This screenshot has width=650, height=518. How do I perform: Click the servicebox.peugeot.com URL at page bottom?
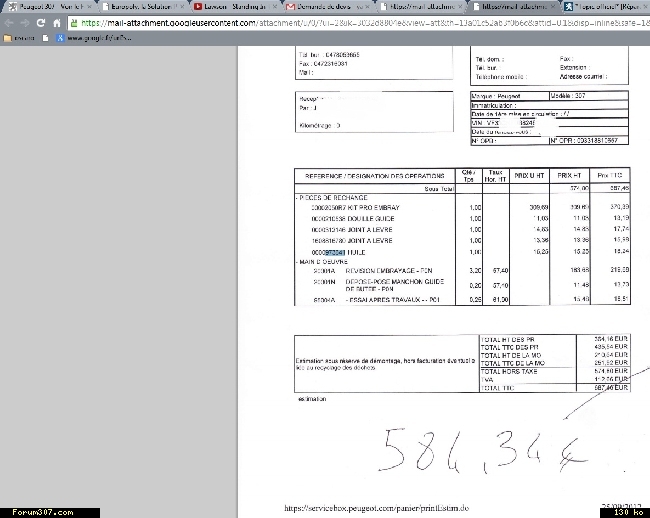[x=376, y=508]
